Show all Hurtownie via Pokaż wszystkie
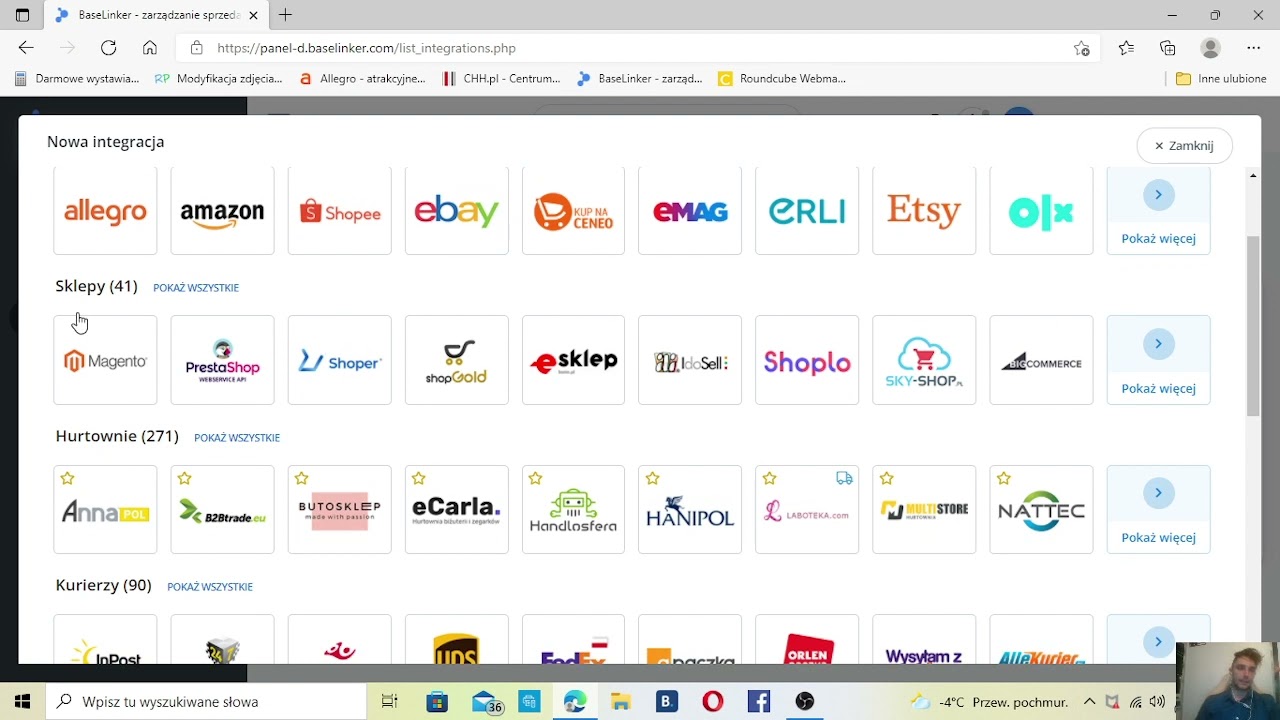1280x720 pixels. (237, 438)
